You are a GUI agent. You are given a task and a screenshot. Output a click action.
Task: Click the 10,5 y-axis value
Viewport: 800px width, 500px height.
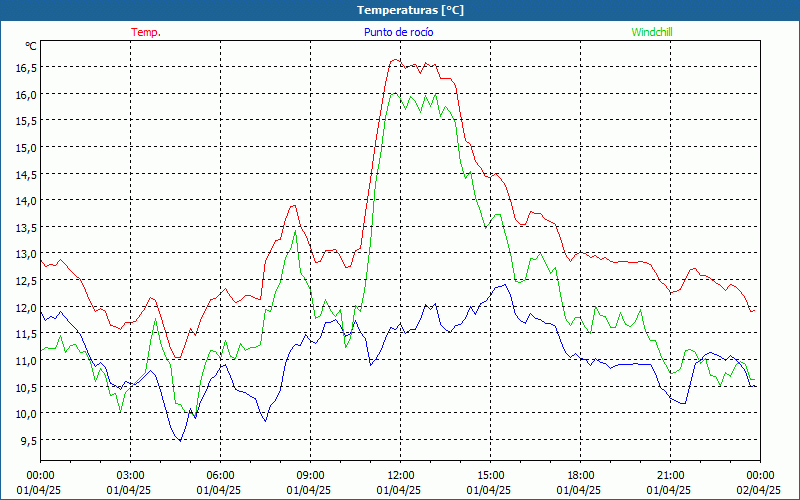click(x=26, y=387)
